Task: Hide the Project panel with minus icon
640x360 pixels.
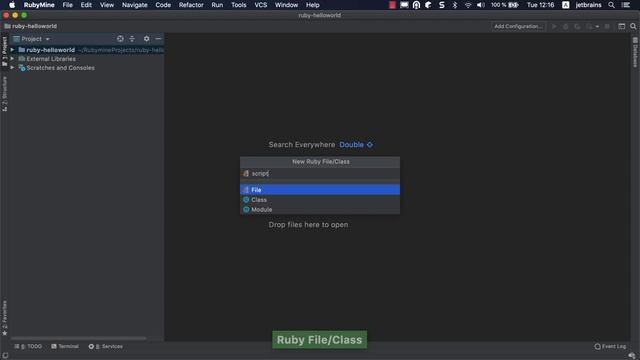Action: pos(158,39)
